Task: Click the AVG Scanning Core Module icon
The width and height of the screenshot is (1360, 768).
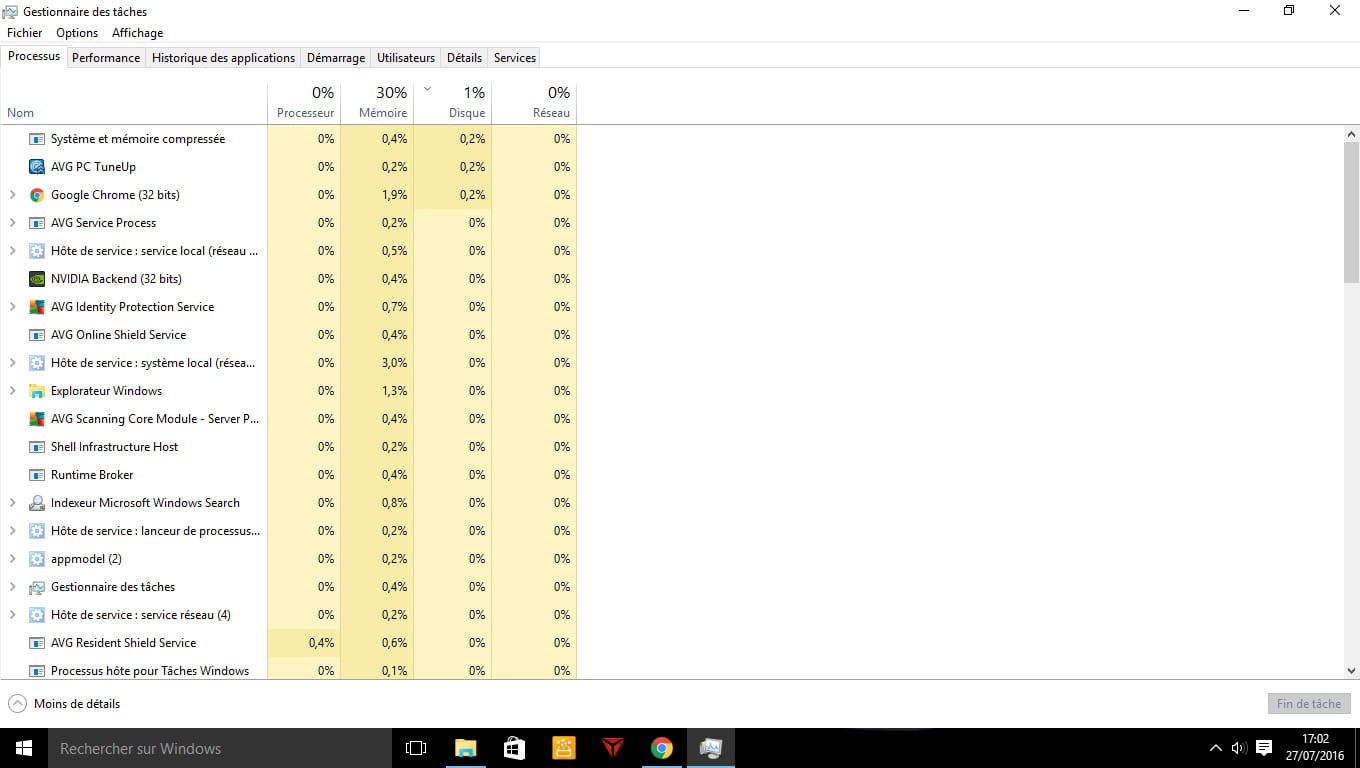Action: [x=37, y=419]
